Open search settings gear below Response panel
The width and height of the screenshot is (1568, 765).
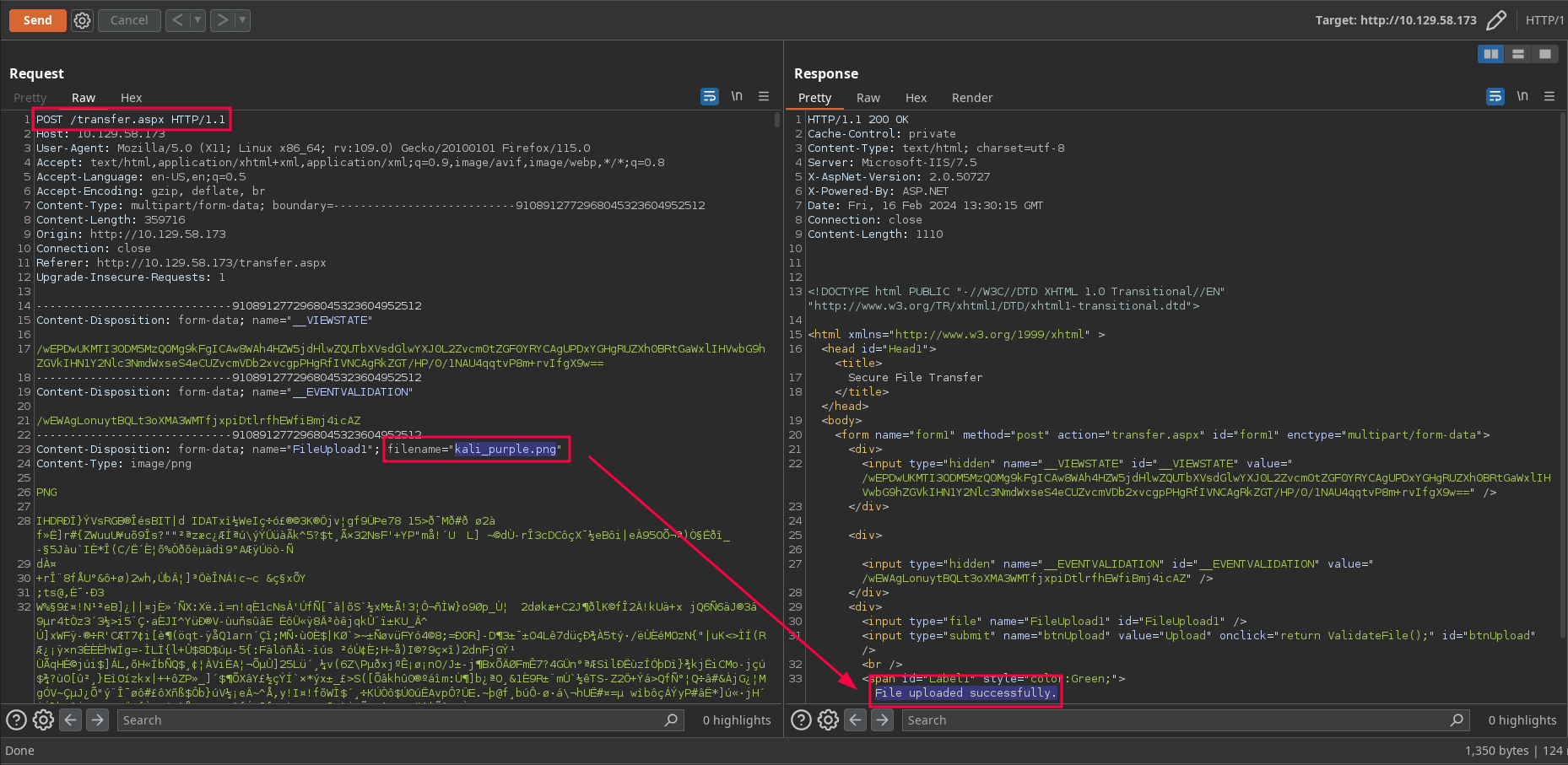coord(828,719)
